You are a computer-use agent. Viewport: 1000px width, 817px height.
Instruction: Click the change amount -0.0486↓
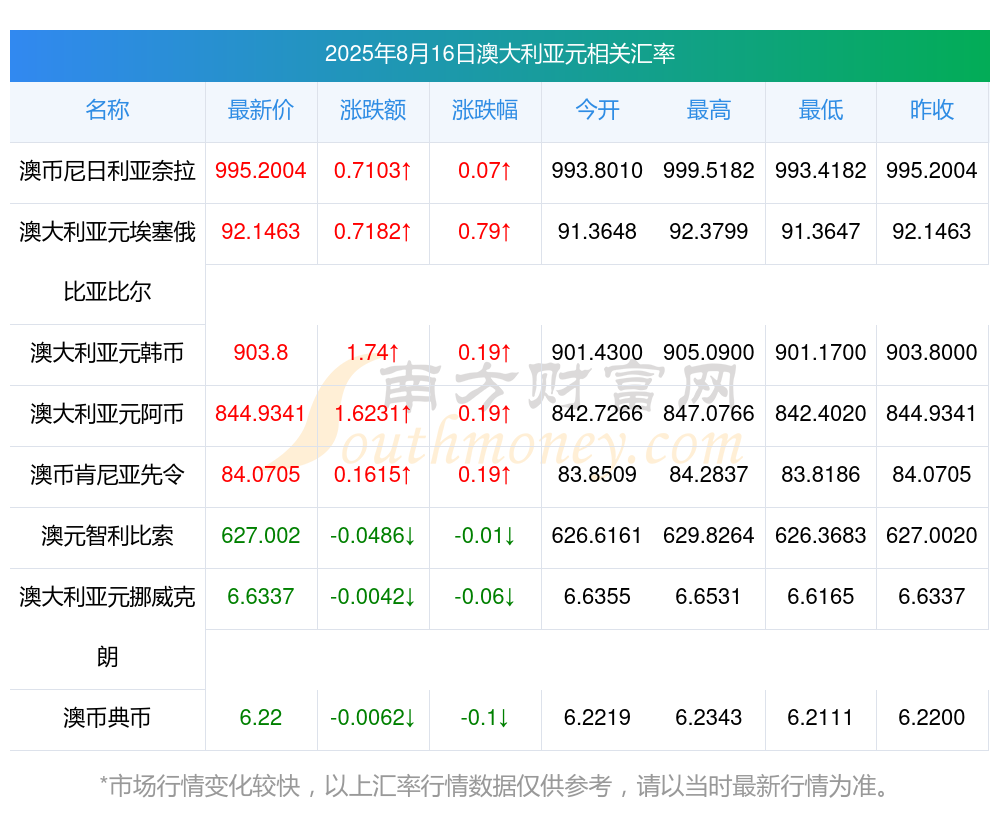(x=373, y=536)
